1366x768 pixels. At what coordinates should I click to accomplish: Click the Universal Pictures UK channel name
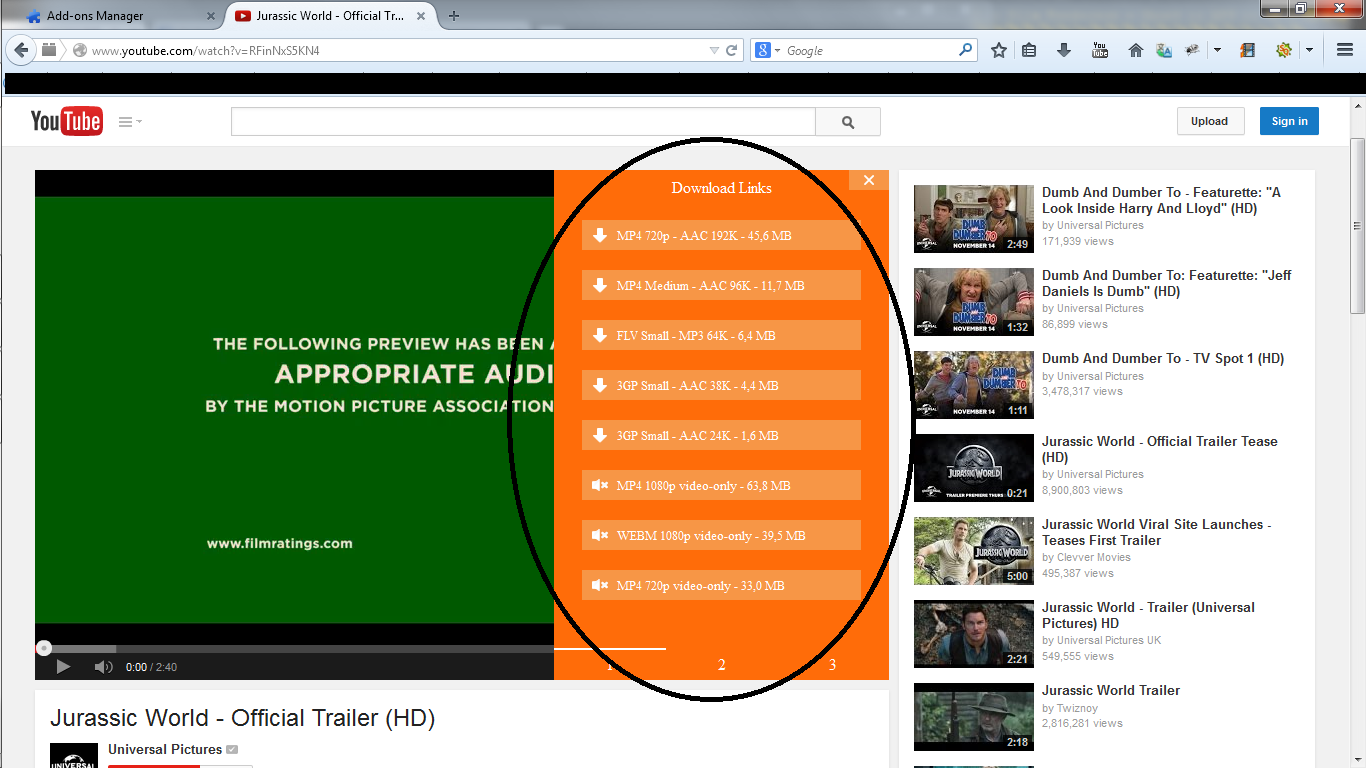tap(1109, 640)
